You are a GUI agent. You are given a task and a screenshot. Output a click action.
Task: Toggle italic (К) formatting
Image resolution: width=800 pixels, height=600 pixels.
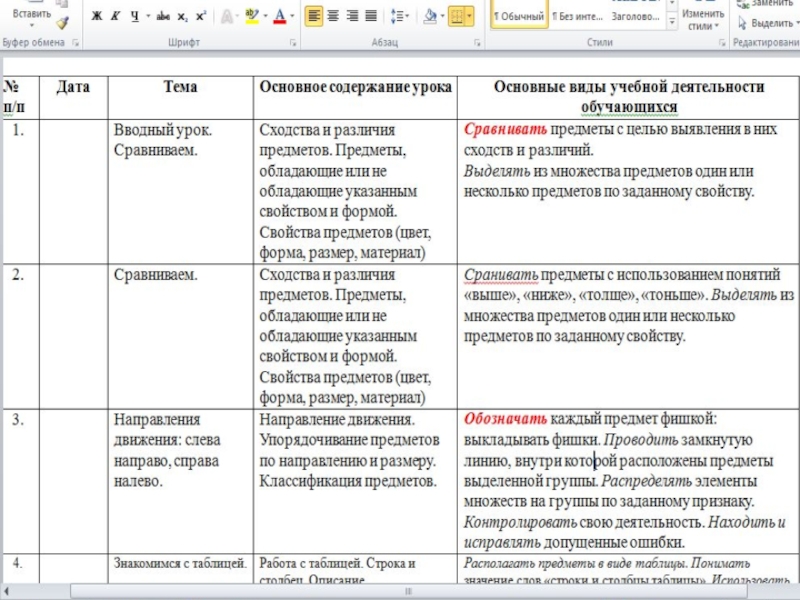click(x=115, y=16)
